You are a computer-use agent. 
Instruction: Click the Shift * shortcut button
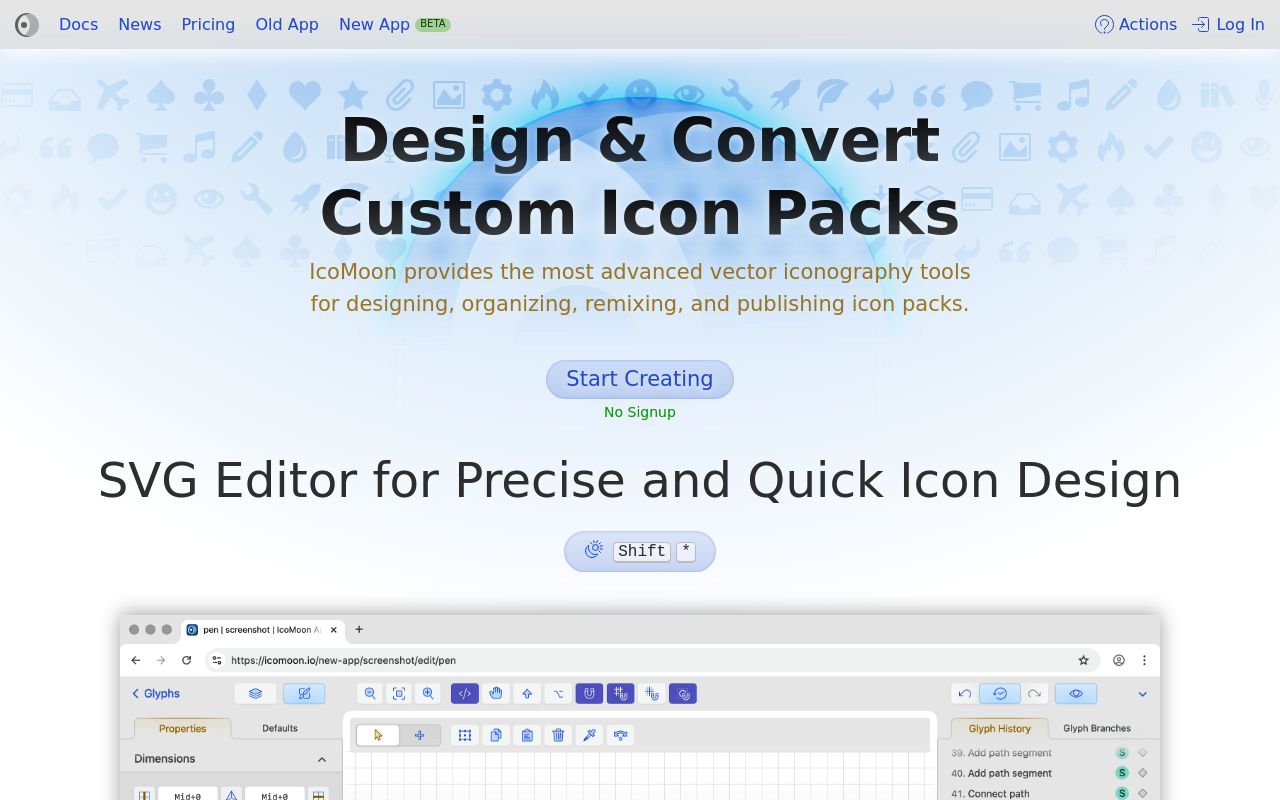(639, 551)
